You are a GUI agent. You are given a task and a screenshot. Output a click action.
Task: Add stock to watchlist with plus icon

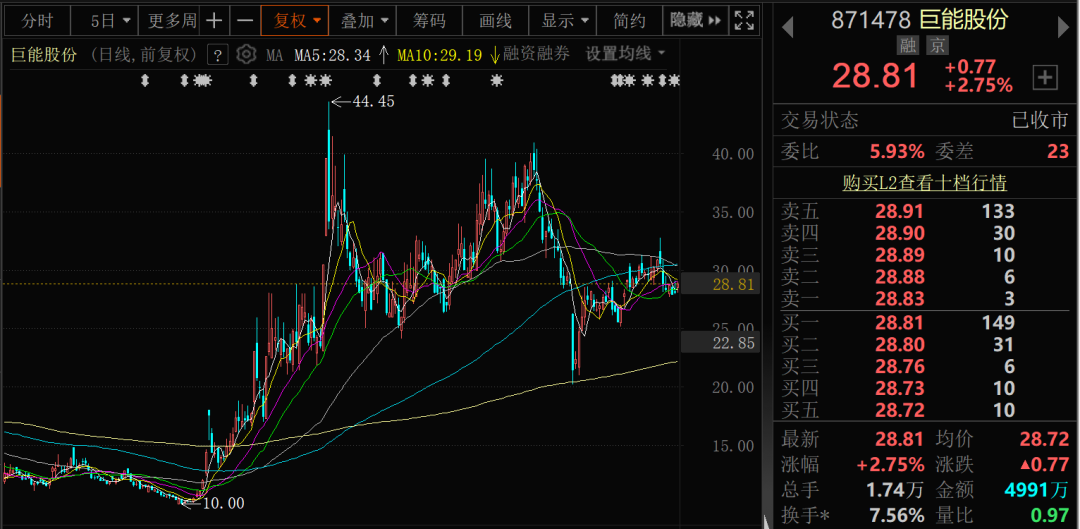(x=1045, y=78)
